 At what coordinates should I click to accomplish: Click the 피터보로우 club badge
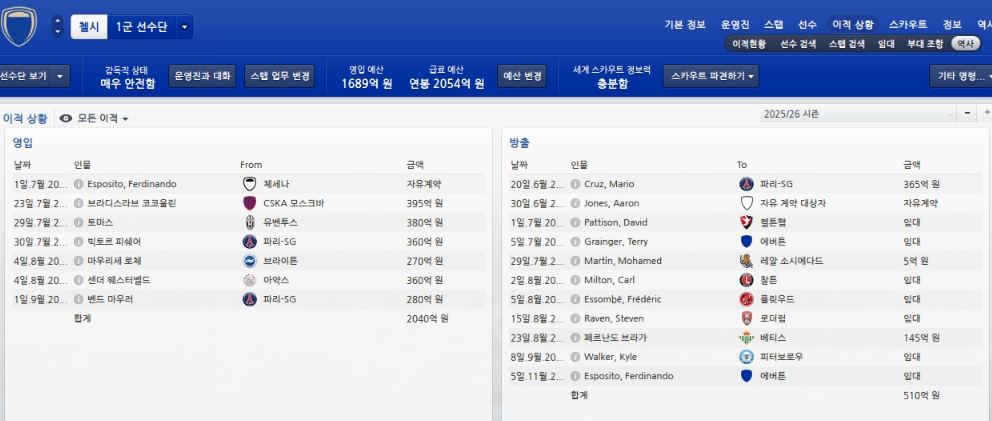[745, 356]
